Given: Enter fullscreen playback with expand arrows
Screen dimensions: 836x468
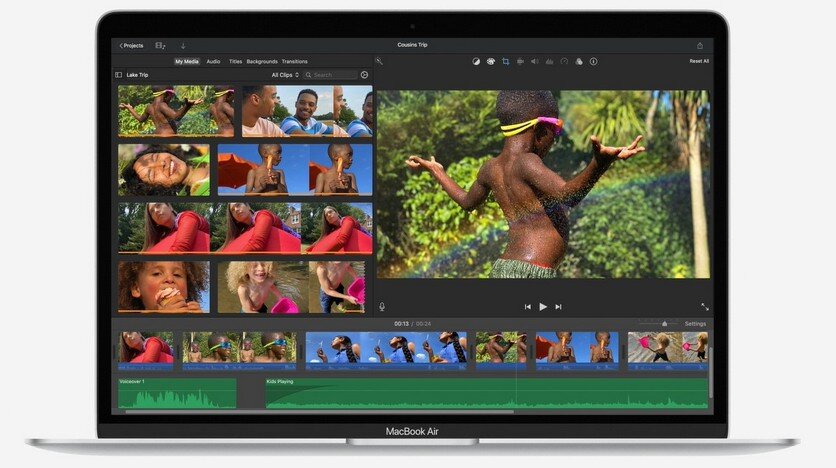Looking at the screenshot, I should (704, 306).
